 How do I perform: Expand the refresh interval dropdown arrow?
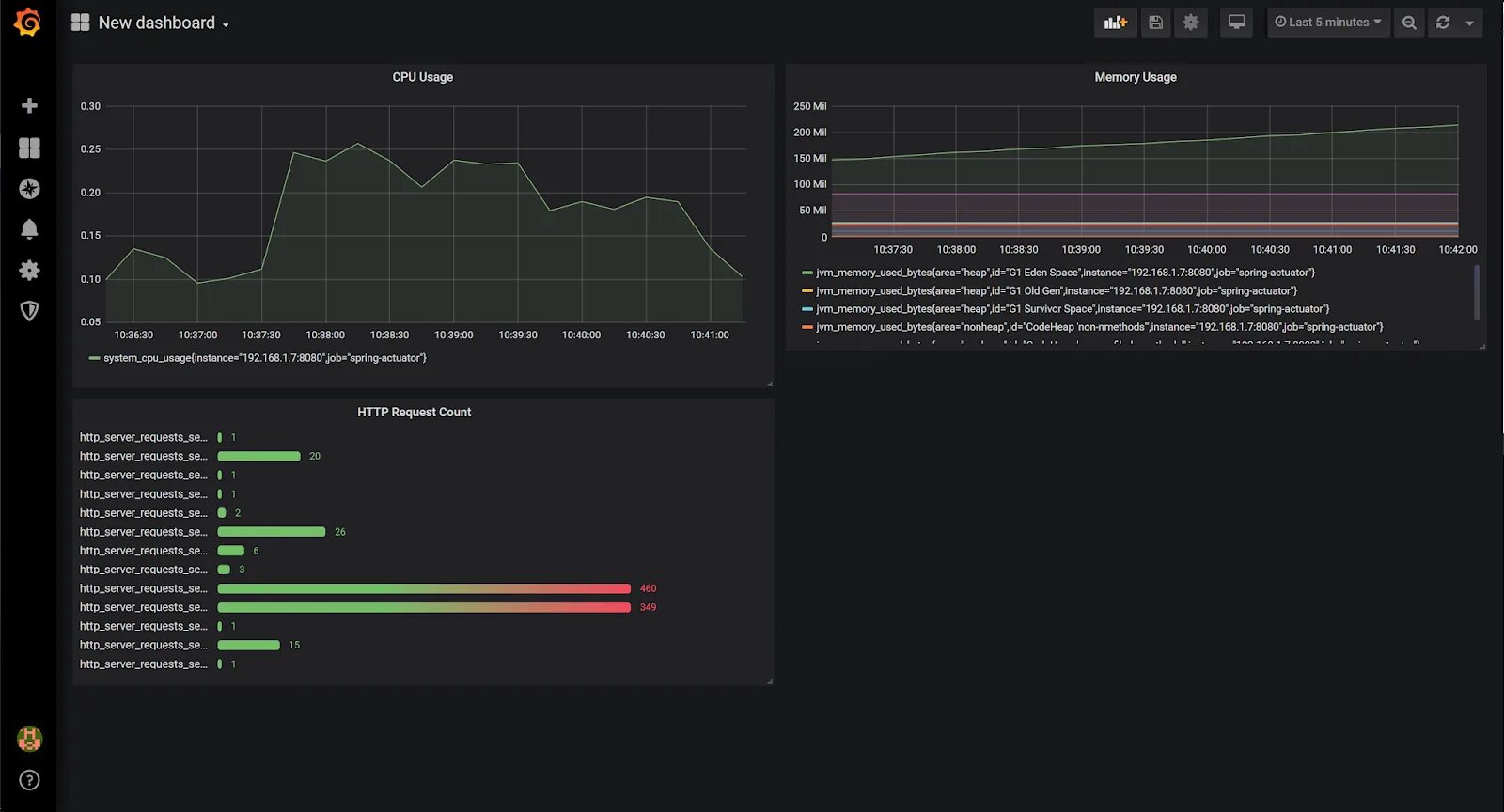coord(1469,23)
